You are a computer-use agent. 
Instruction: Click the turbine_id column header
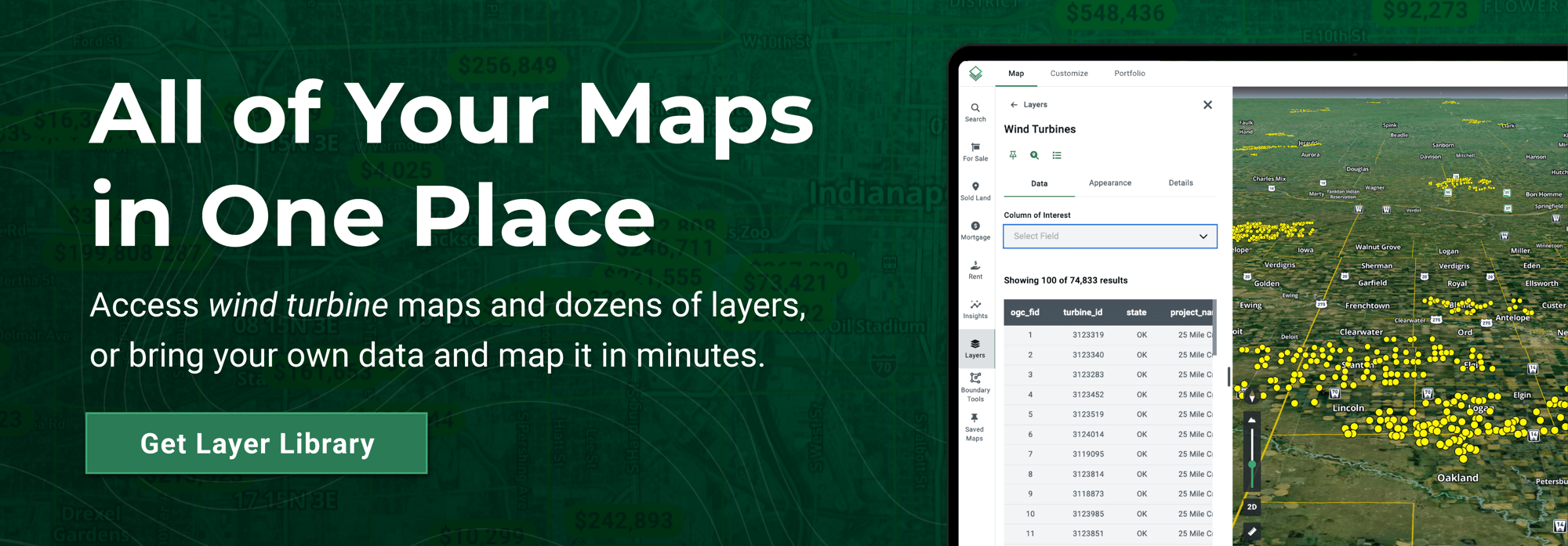point(1083,313)
